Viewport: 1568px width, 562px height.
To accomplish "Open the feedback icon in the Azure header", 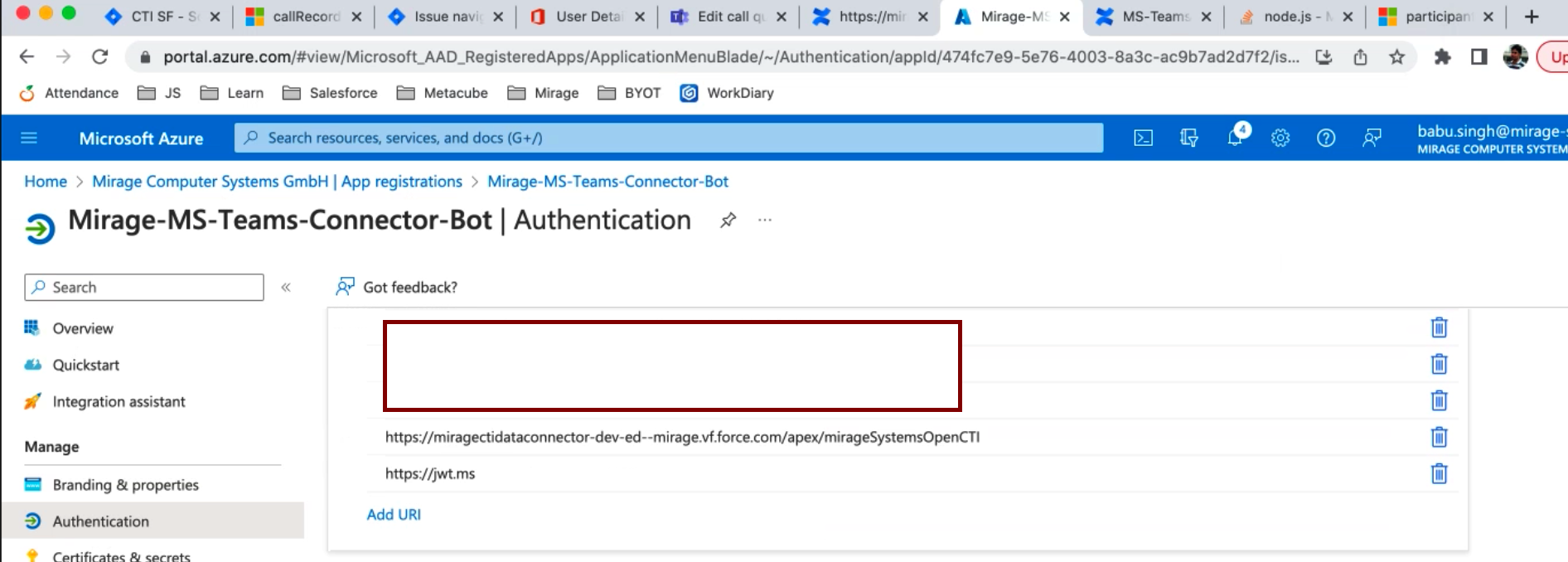I will tap(1372, 138).
